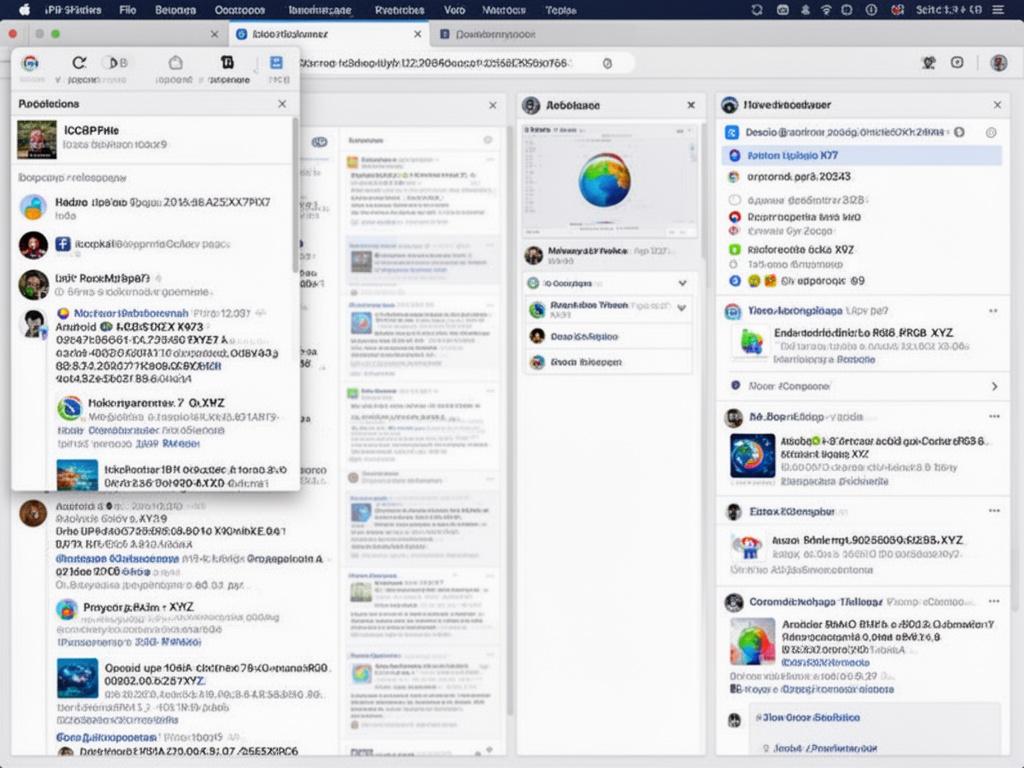
Task: Close the popup panel using its X
Action: [x=282, y=104]
